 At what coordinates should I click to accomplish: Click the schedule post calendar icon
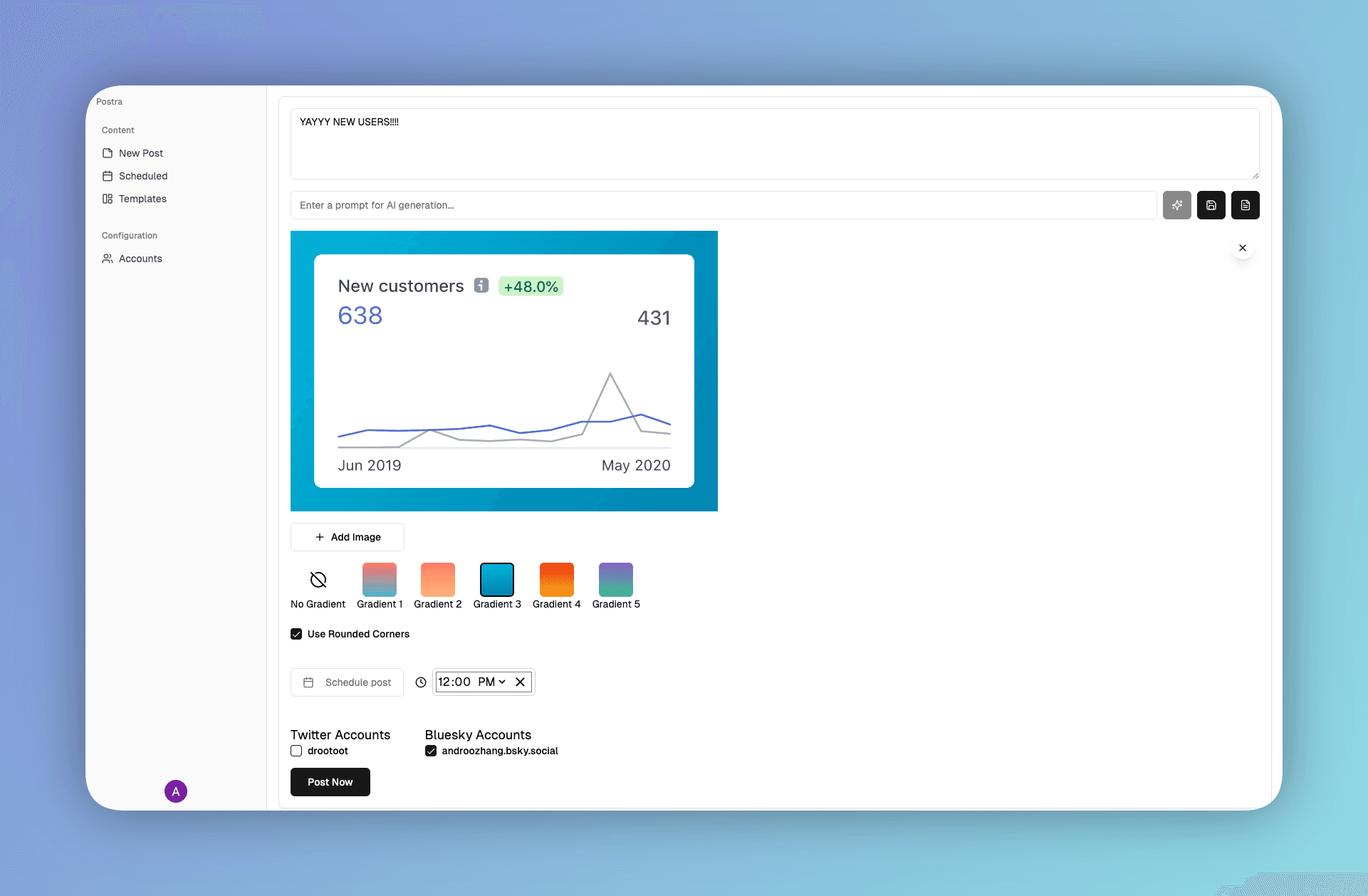coord(308,682)
